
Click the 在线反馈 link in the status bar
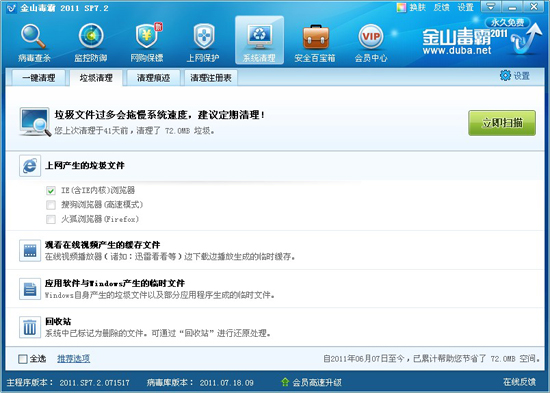(x=519, y=382)
